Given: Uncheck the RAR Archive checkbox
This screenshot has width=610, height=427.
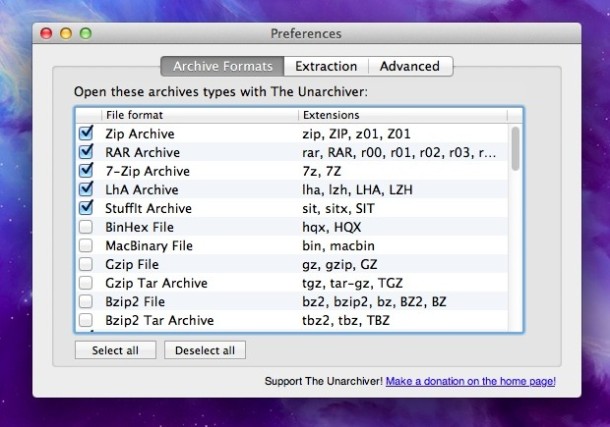Looking at the screenshot, I should click(x=86, y=152).
